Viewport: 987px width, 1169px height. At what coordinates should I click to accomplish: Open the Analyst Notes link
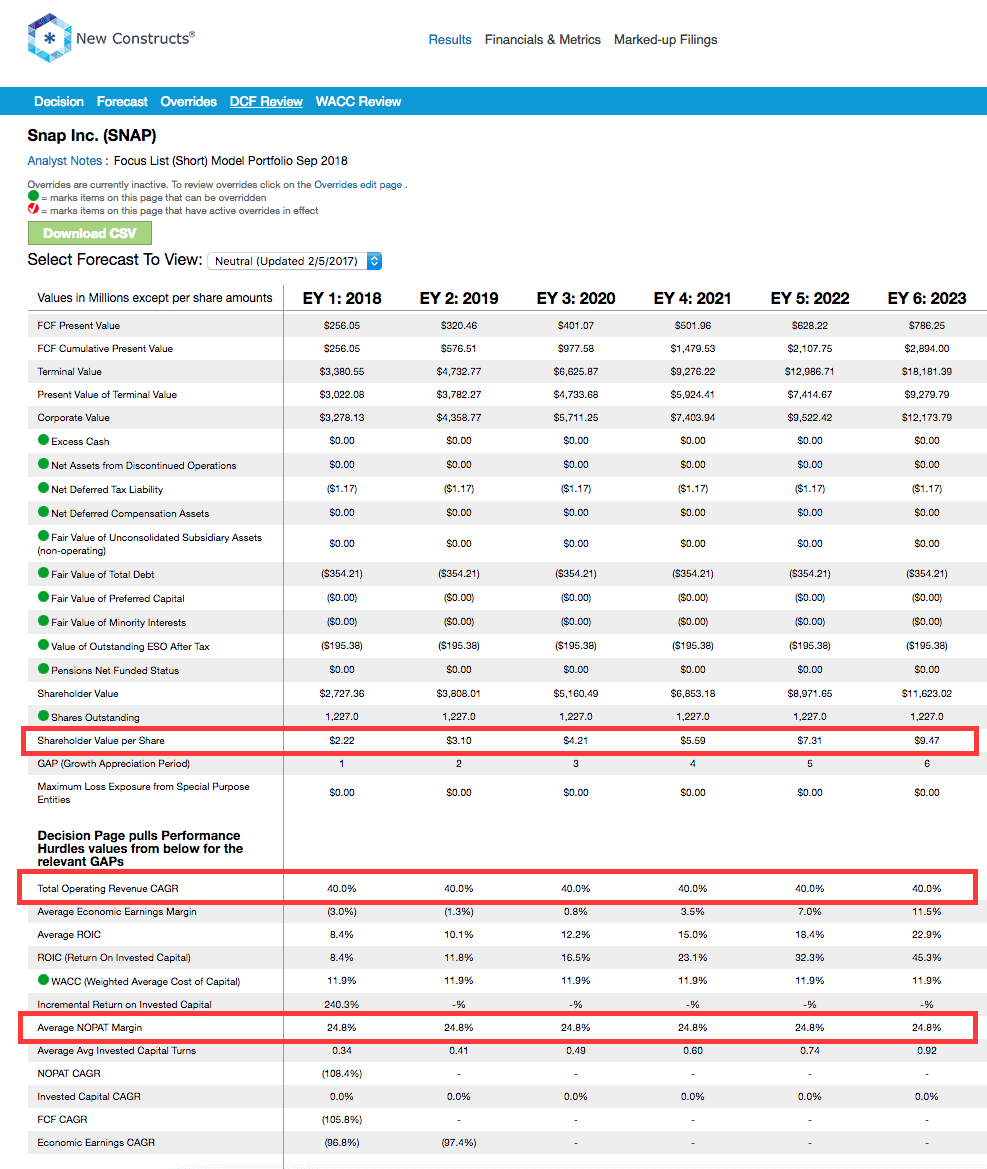65,161
